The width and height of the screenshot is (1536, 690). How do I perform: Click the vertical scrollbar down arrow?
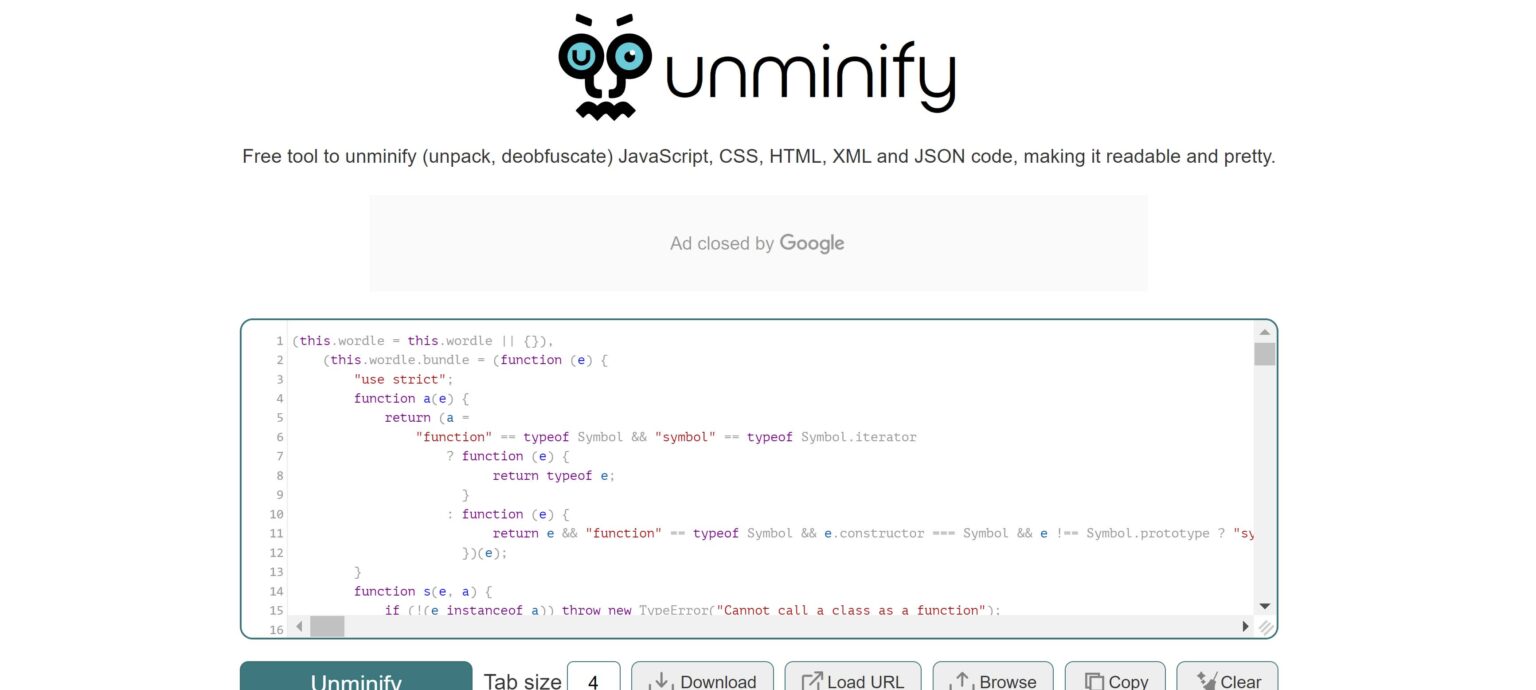1264,606
